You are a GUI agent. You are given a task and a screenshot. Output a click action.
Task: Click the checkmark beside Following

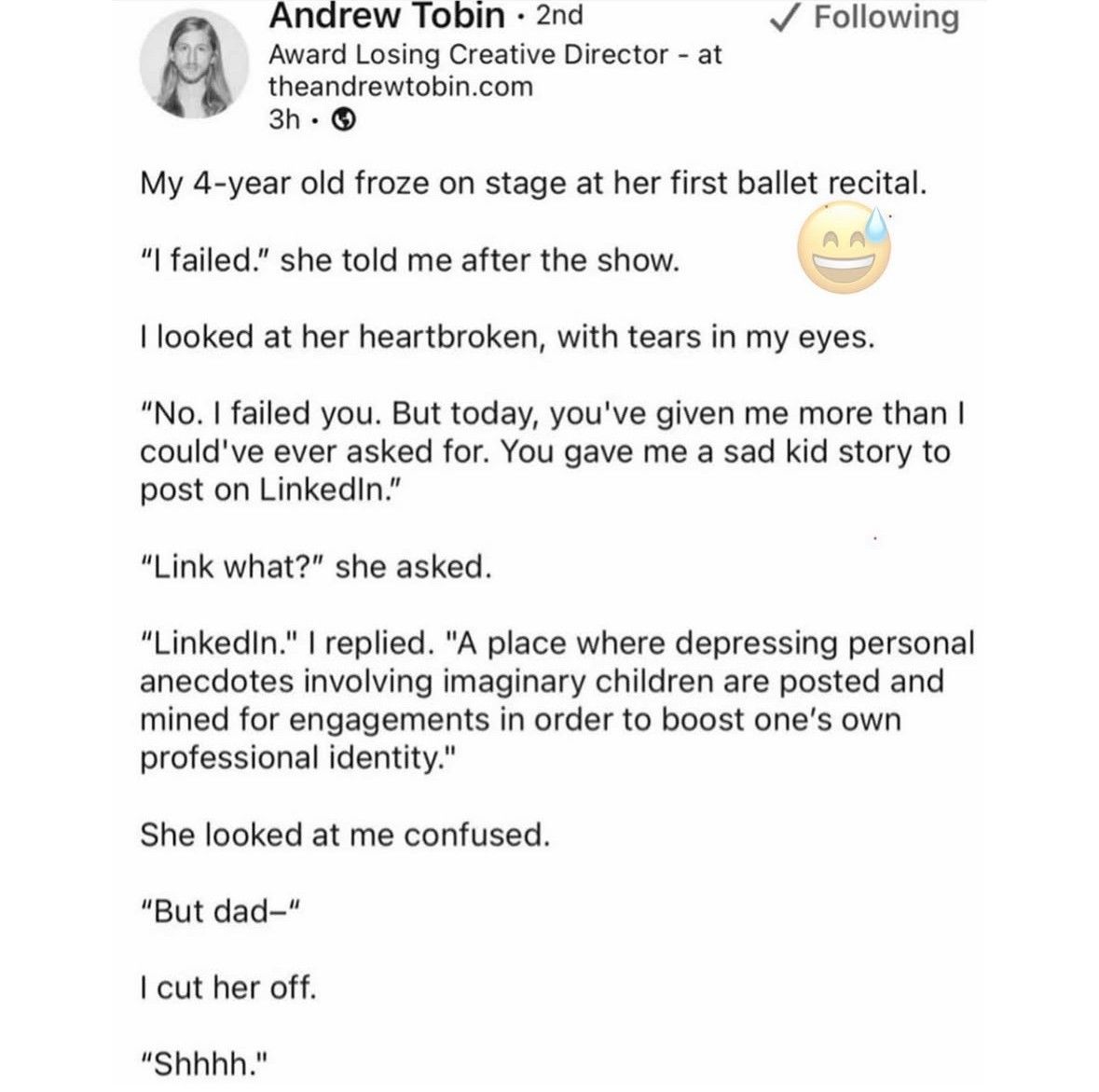point(784,17)
